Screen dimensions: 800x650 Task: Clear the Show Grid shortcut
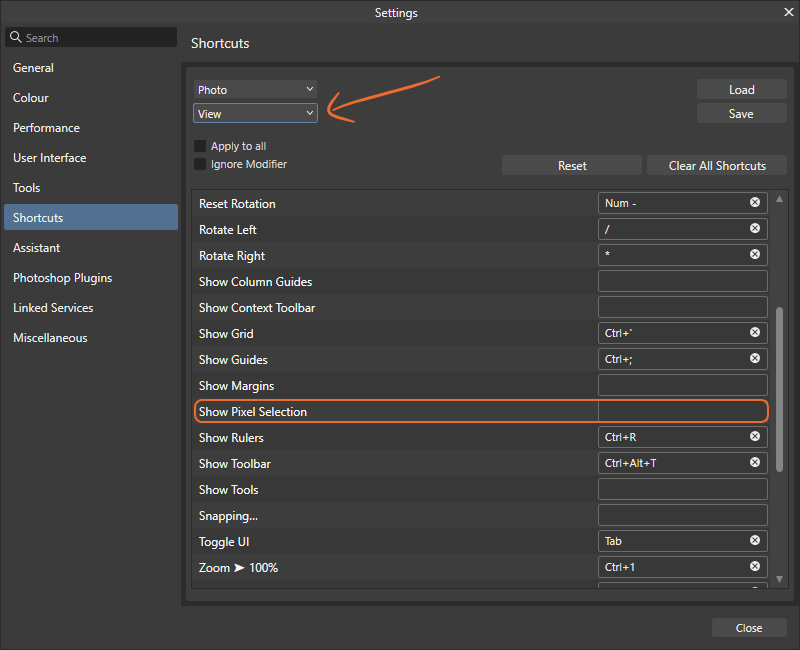pyautogui.click(x=755, y=332)
